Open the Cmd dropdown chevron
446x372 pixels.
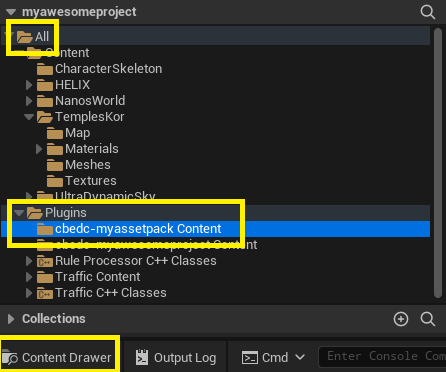300,357
